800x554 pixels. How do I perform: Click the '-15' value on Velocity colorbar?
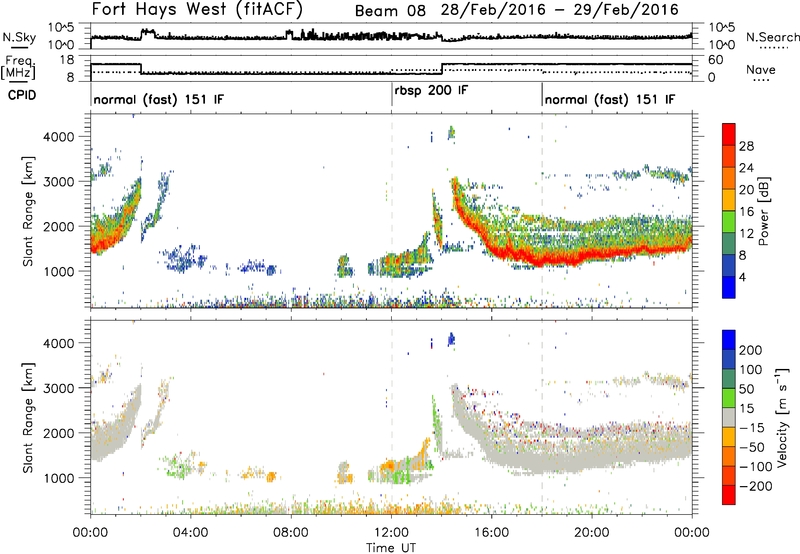pos(751,428)
